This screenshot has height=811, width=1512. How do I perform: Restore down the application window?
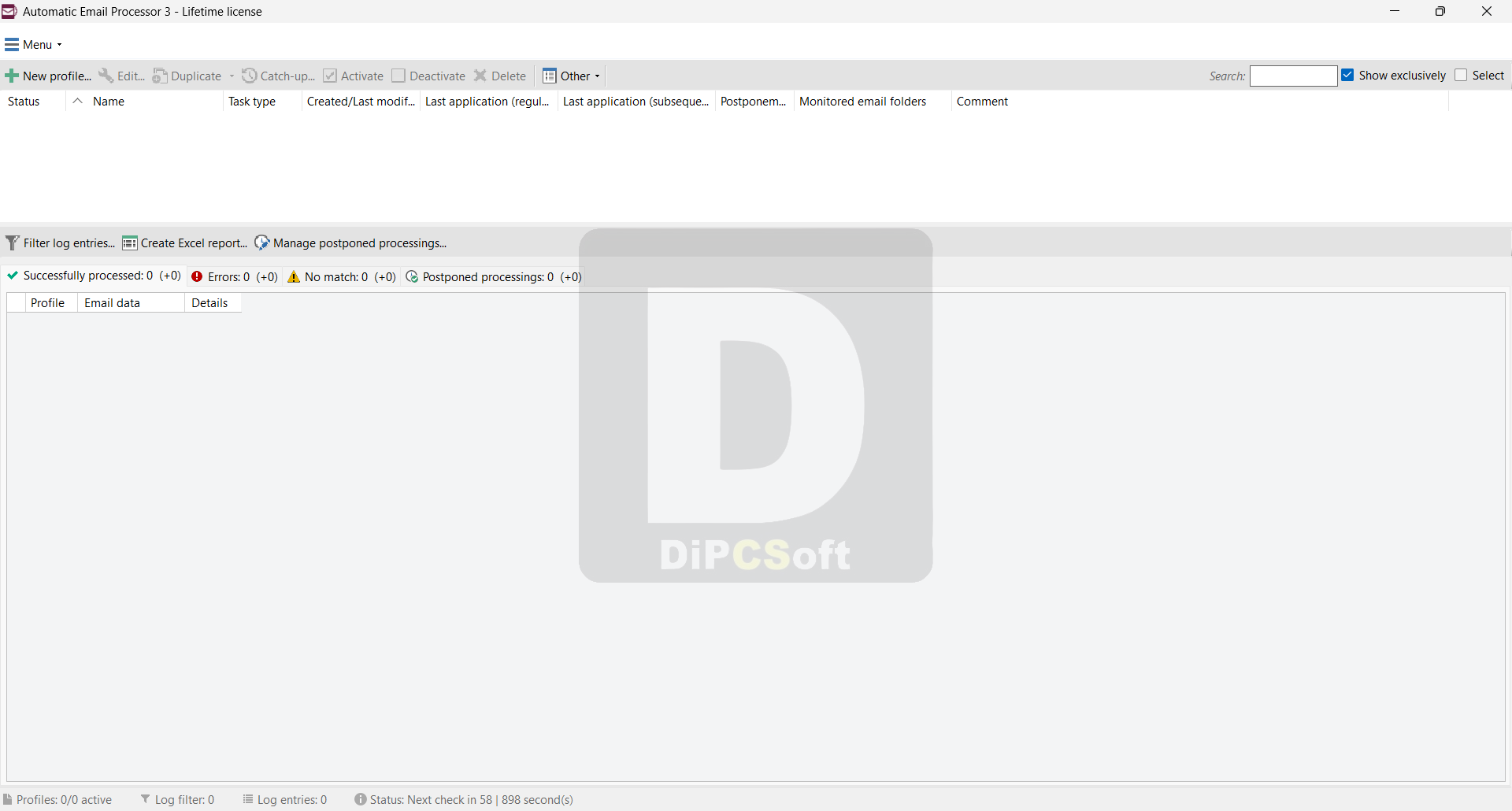pos(1440,11)
